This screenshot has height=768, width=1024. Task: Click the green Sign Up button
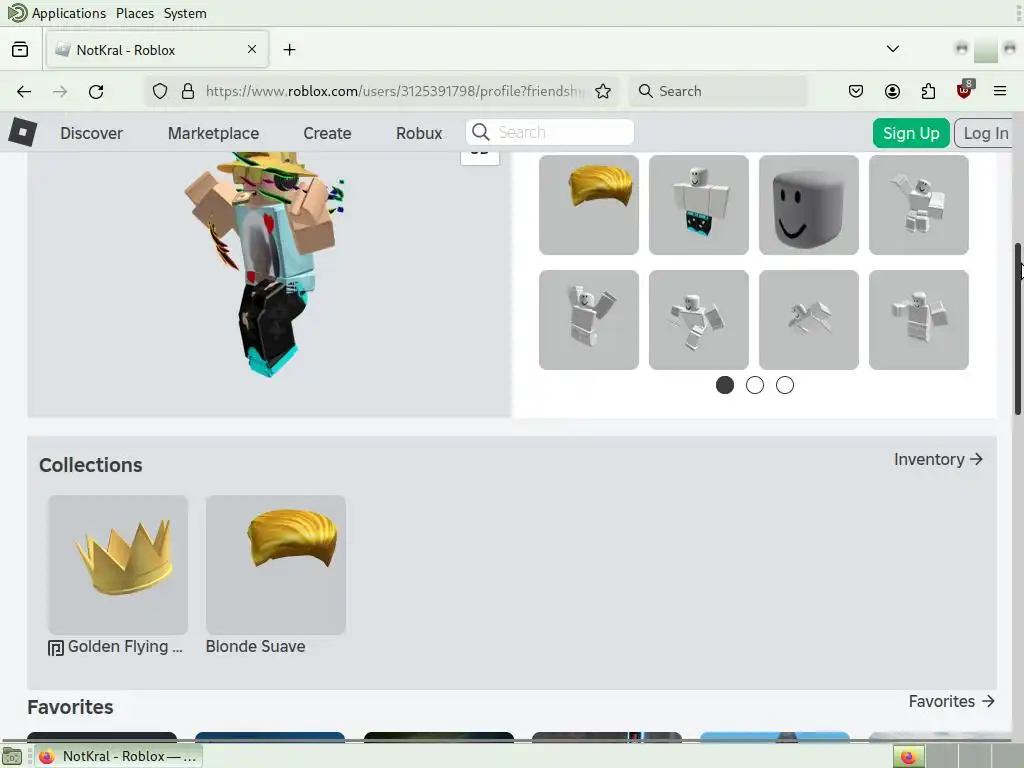coord(911,133)
